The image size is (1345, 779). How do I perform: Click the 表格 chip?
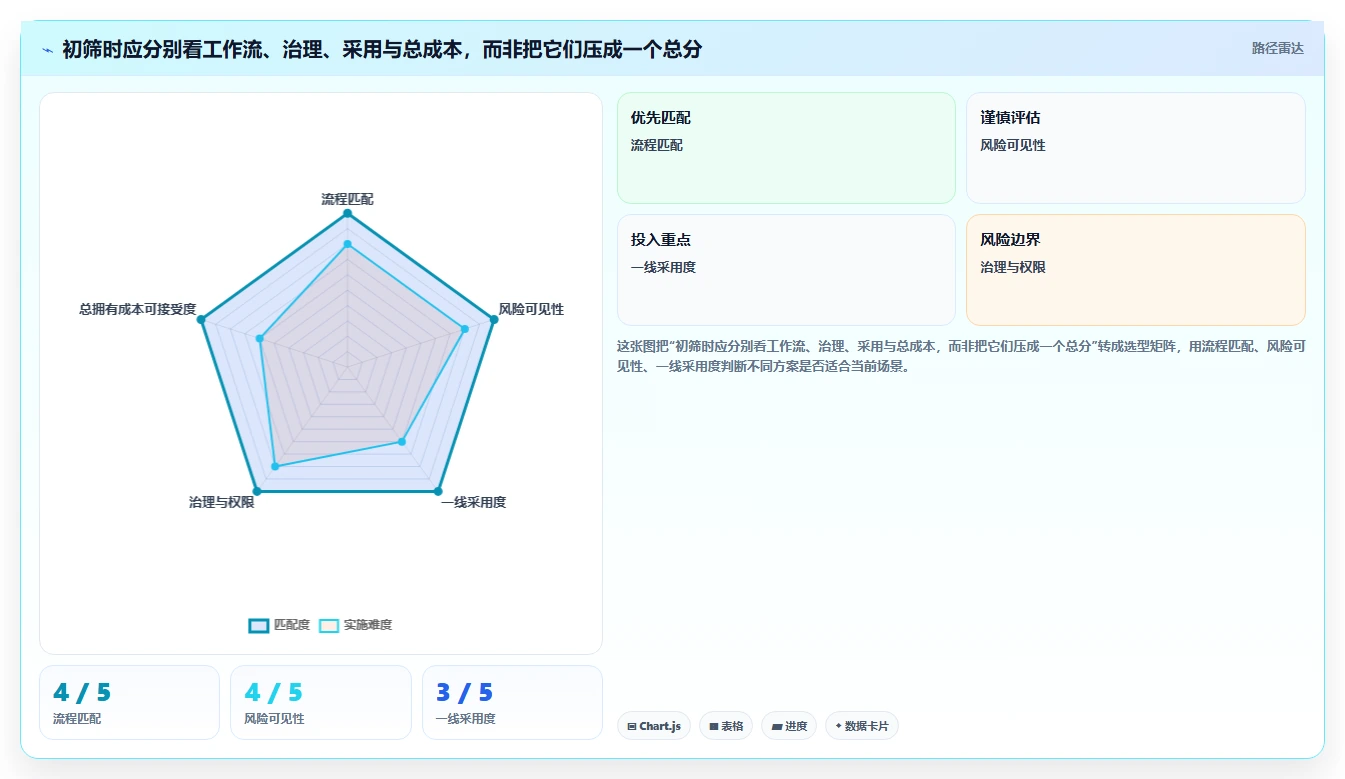pyautogui.click(x=727, y=726)
